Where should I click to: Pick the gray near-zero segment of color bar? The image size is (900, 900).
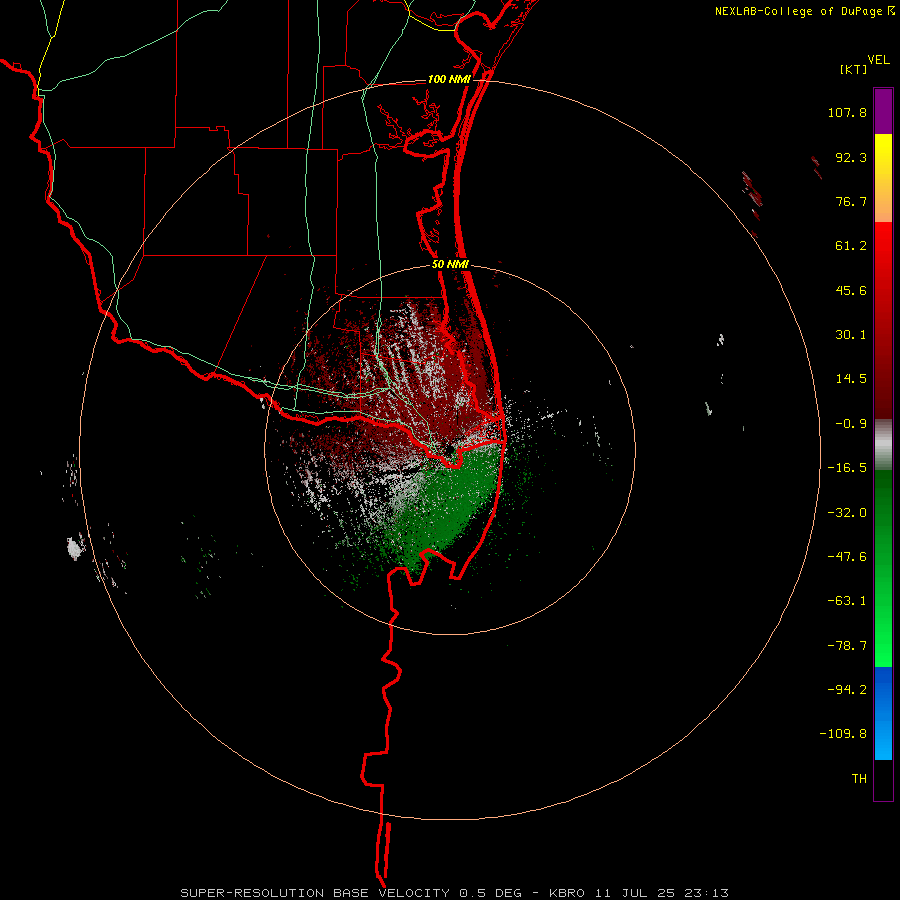pyautogui.click(x=883, y=444)
